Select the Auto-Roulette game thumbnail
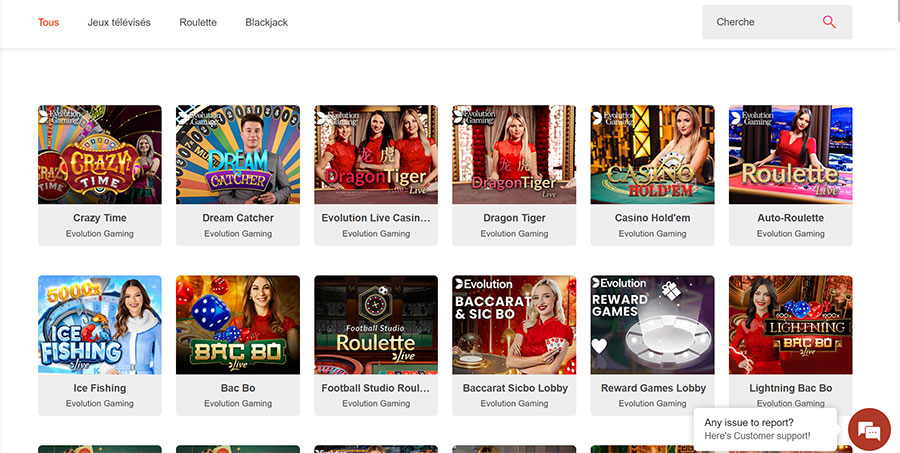The width and height of the screenshot is (900, 453). 790,155
